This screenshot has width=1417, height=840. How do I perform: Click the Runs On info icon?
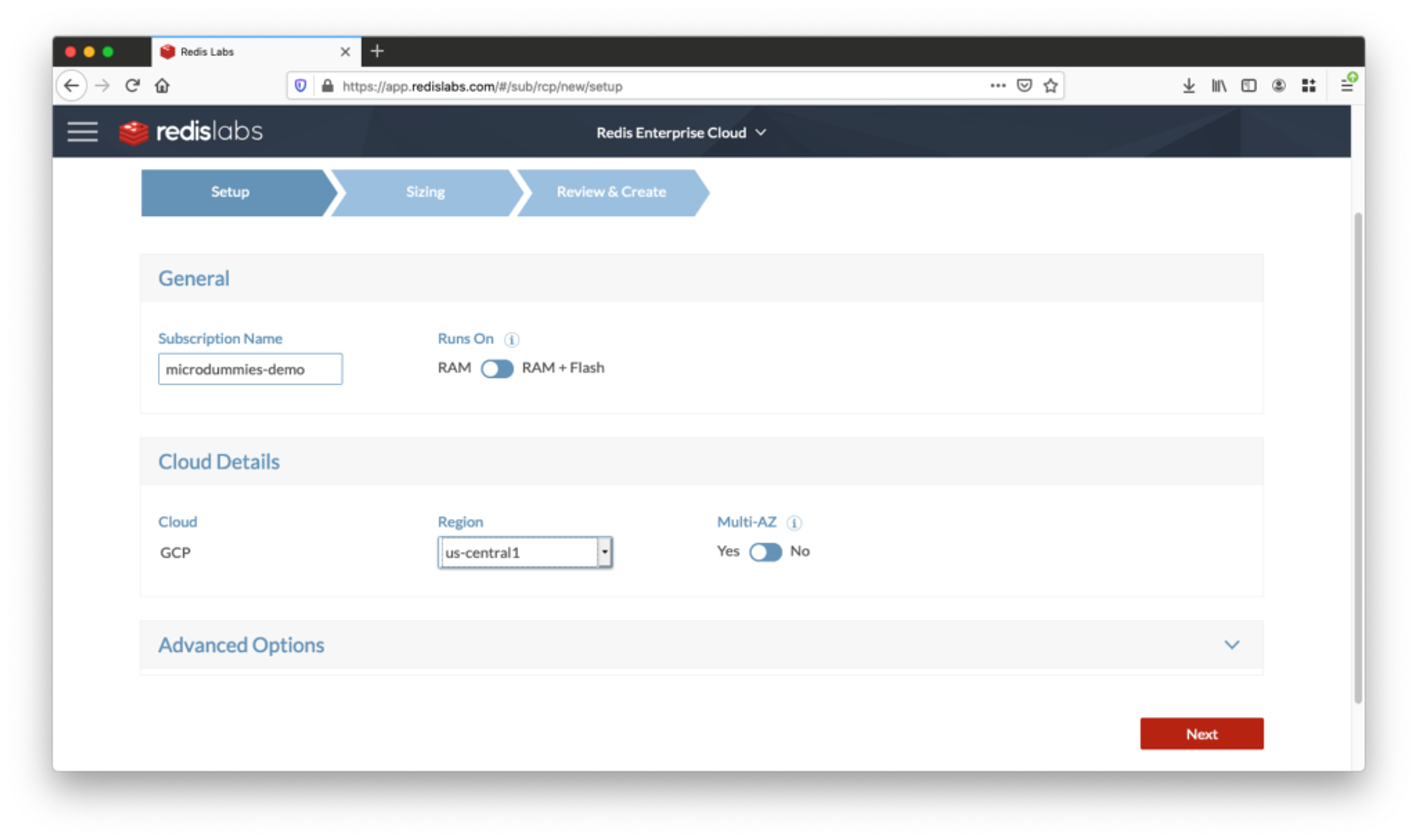pos(511,340)
